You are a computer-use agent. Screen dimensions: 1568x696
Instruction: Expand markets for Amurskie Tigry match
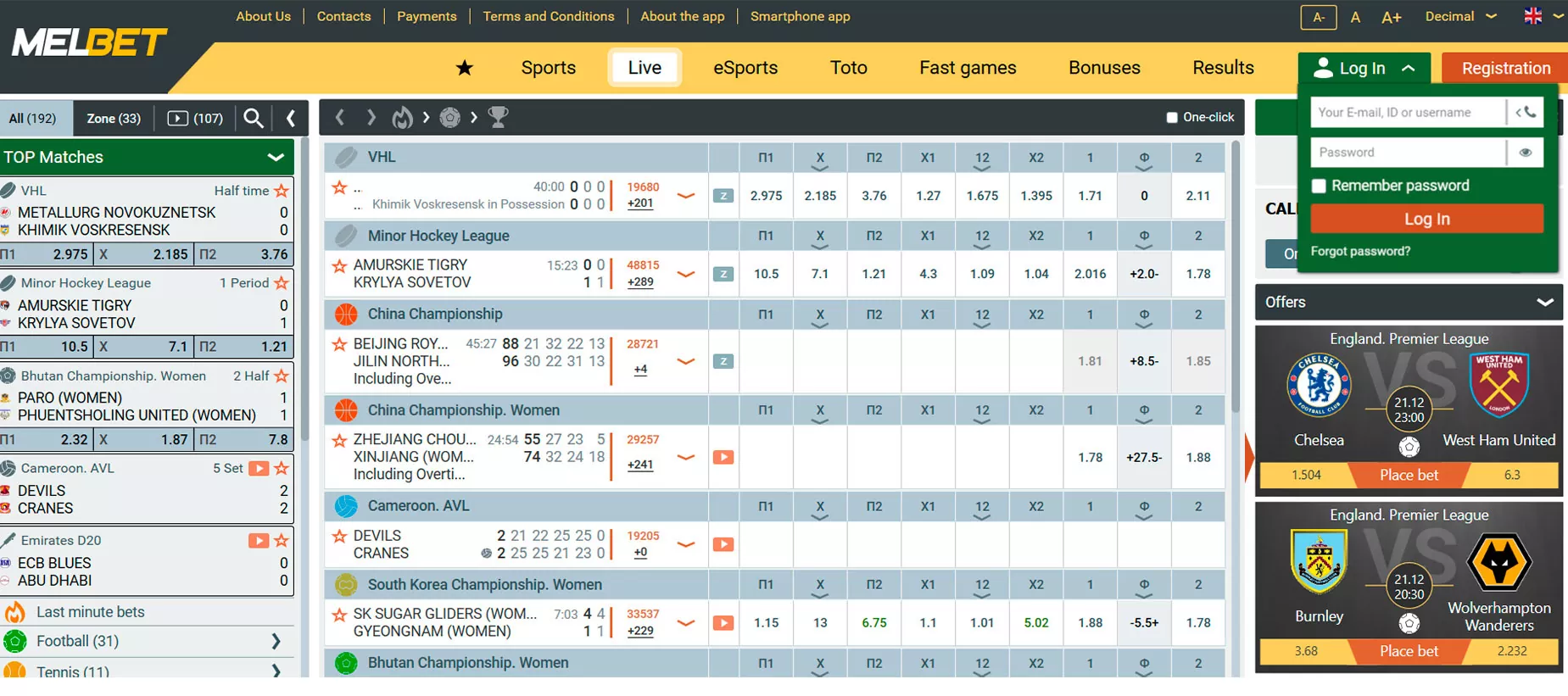(x=686, y=275)
